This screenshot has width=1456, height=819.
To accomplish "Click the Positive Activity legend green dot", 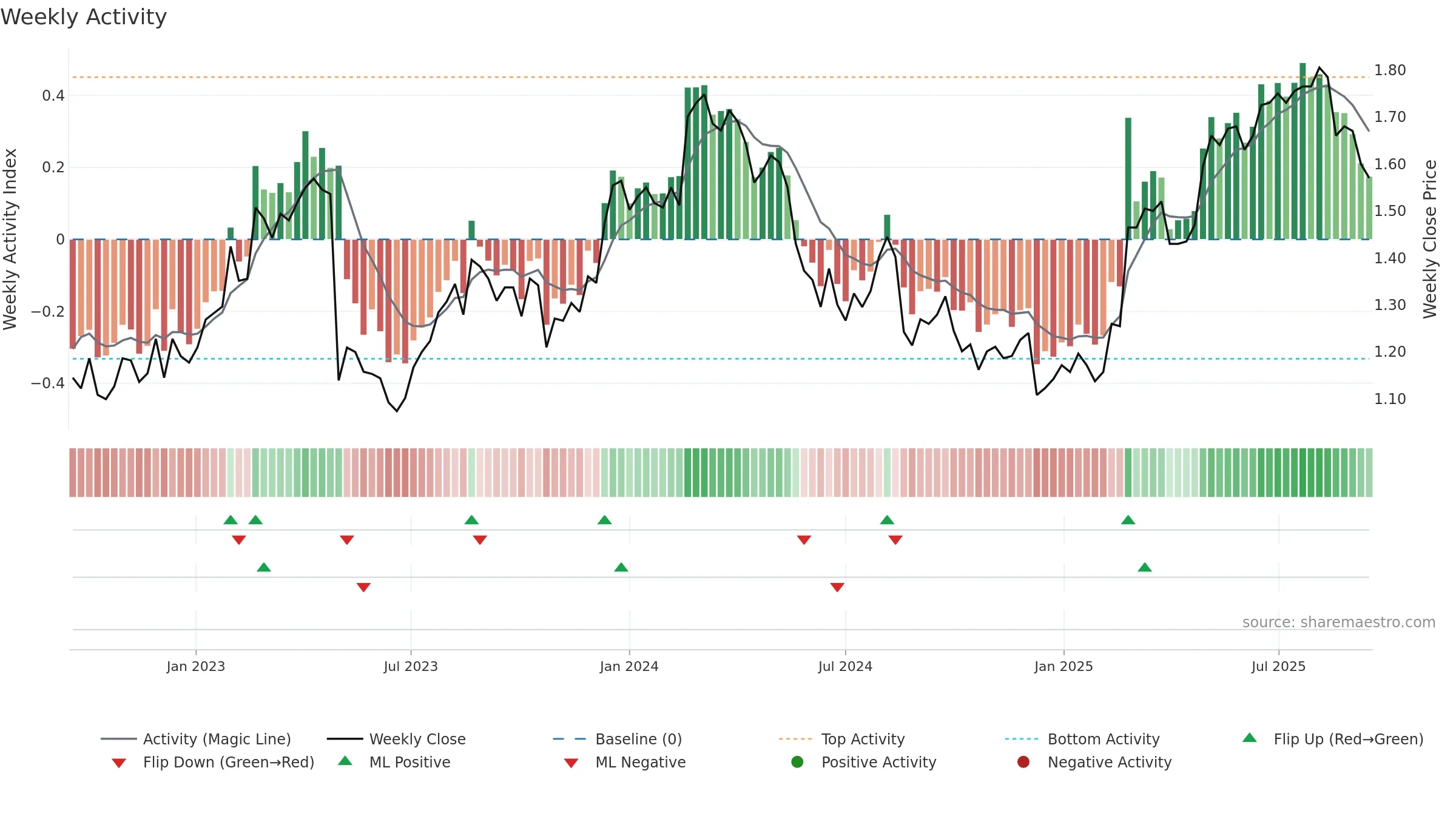I will (798, 761).
